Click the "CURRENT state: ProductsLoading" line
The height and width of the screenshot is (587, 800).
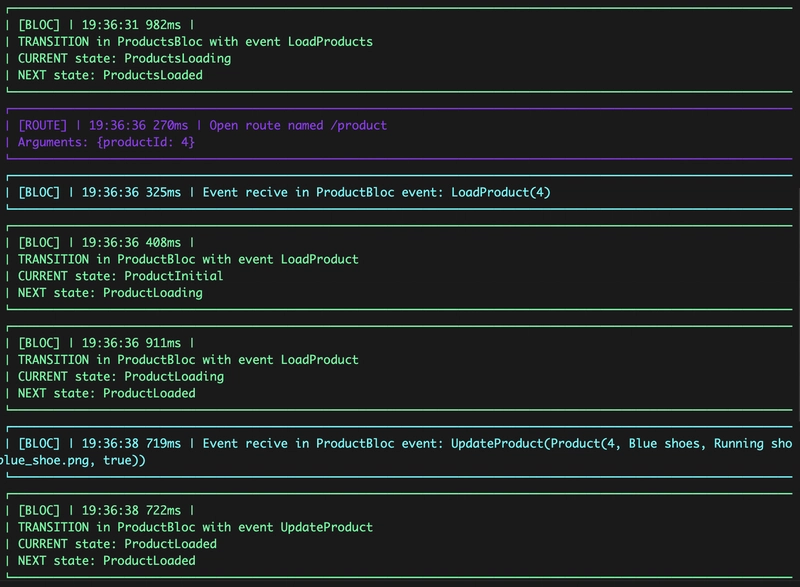pyautogui.click(x=124, y=59)
